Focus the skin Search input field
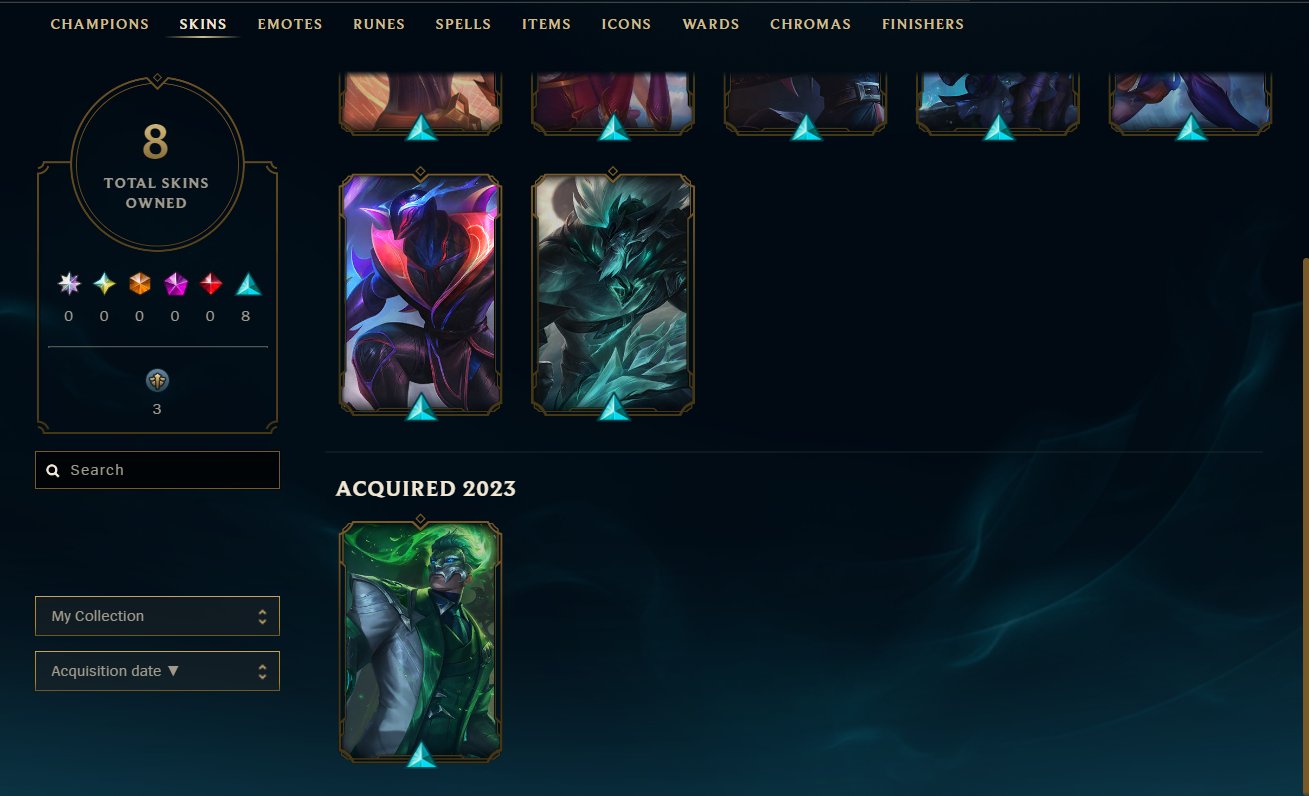This screenshot has width=1309, height=796. point(157,470)
